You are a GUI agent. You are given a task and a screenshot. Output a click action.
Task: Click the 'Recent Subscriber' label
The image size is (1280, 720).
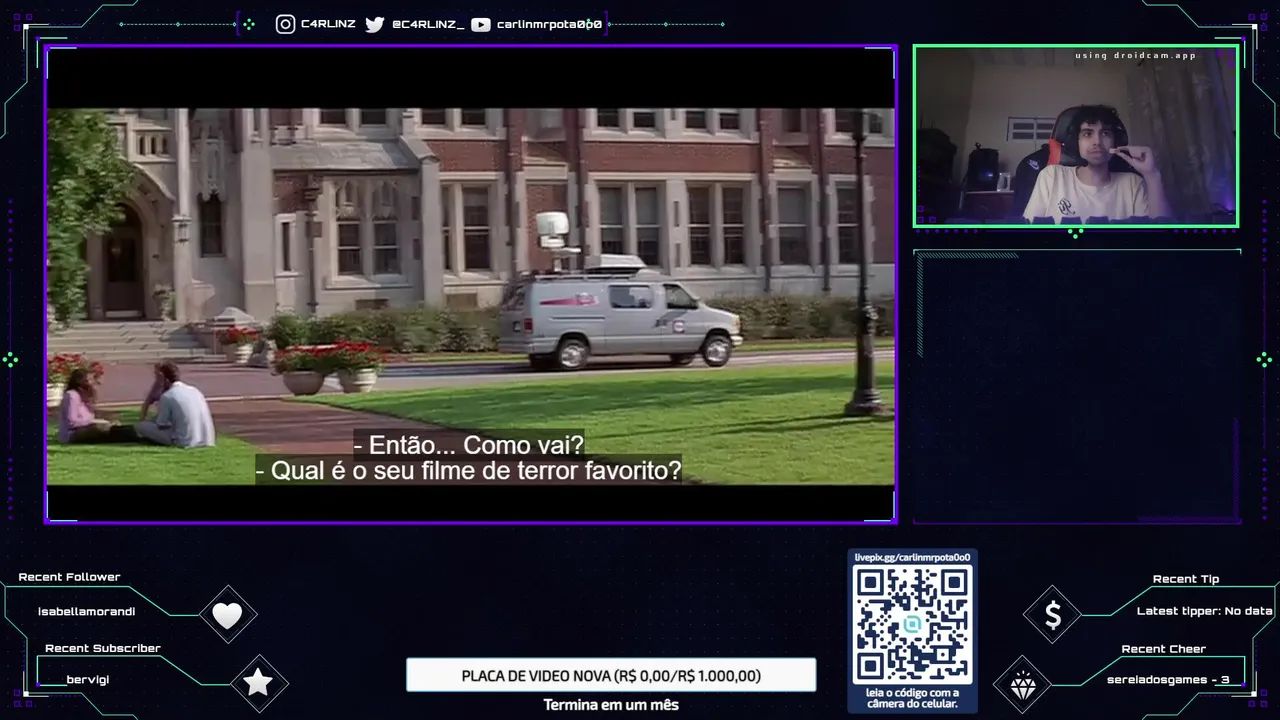click(103, 648)
